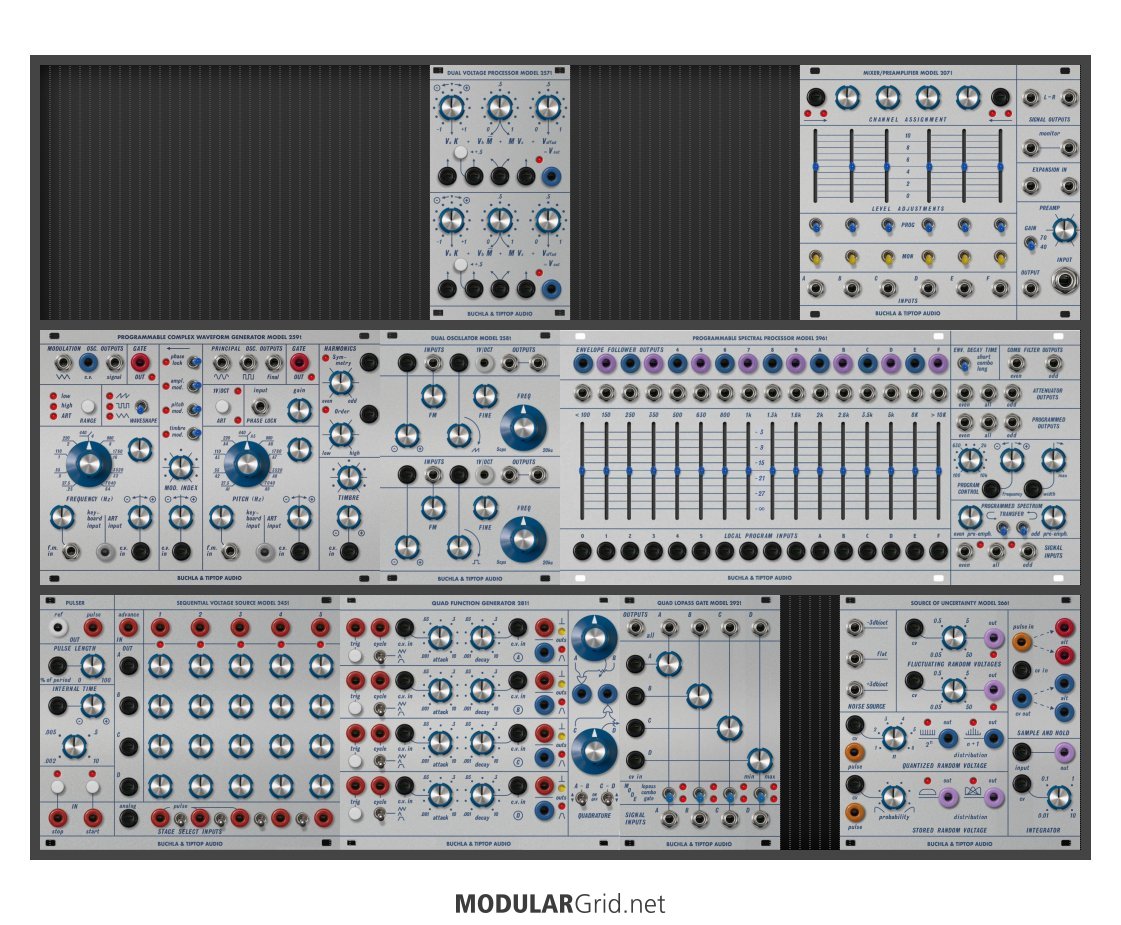
Task: Push section A white trig button on 281t
Action: pyautogui.click(x=355, y=655)
